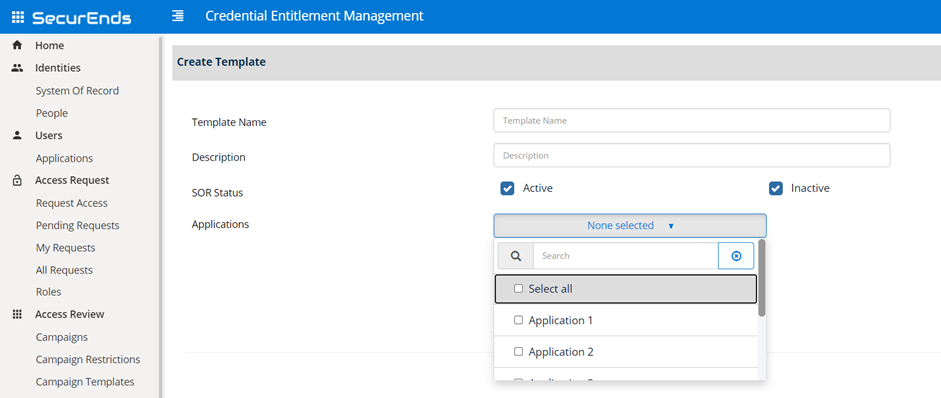Click the dropdown list vertical scrollbar
The height and width of the screenshot is (398, 941).
pyautogui.click(x=762, y=278)
